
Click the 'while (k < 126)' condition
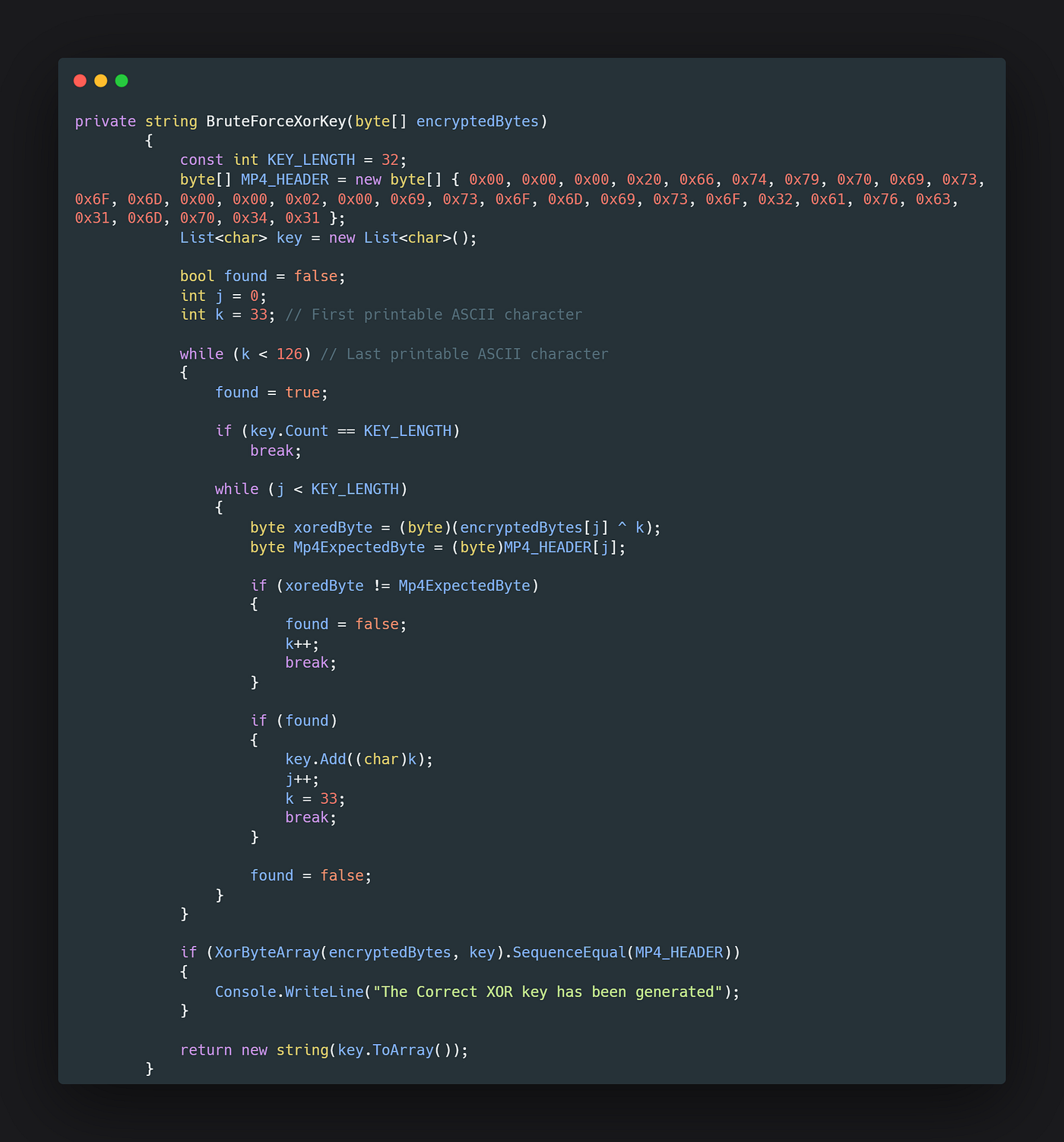pyautogui.click(x=245, y=354)
